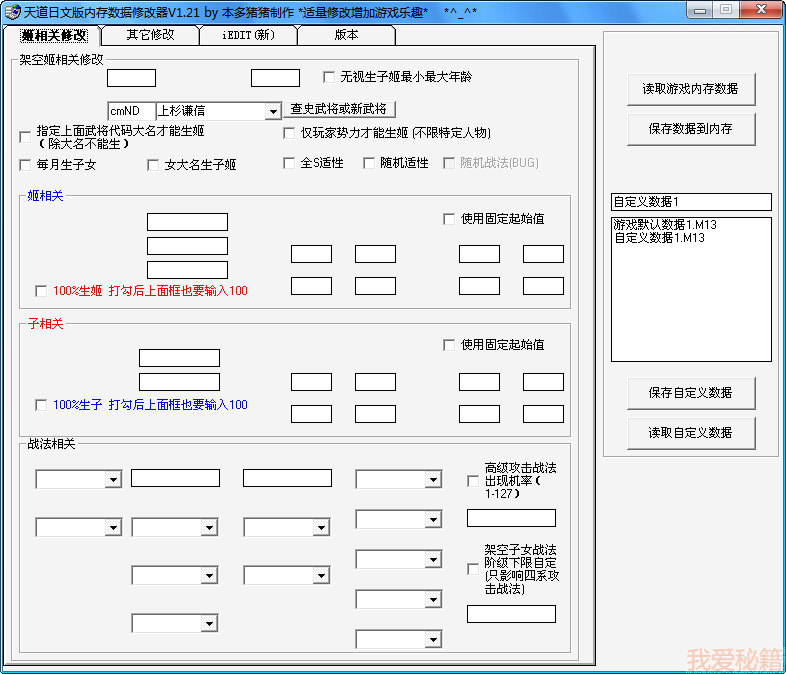
Task: Toggle the 每月生子女 checkbox
Action: [26, 164]
